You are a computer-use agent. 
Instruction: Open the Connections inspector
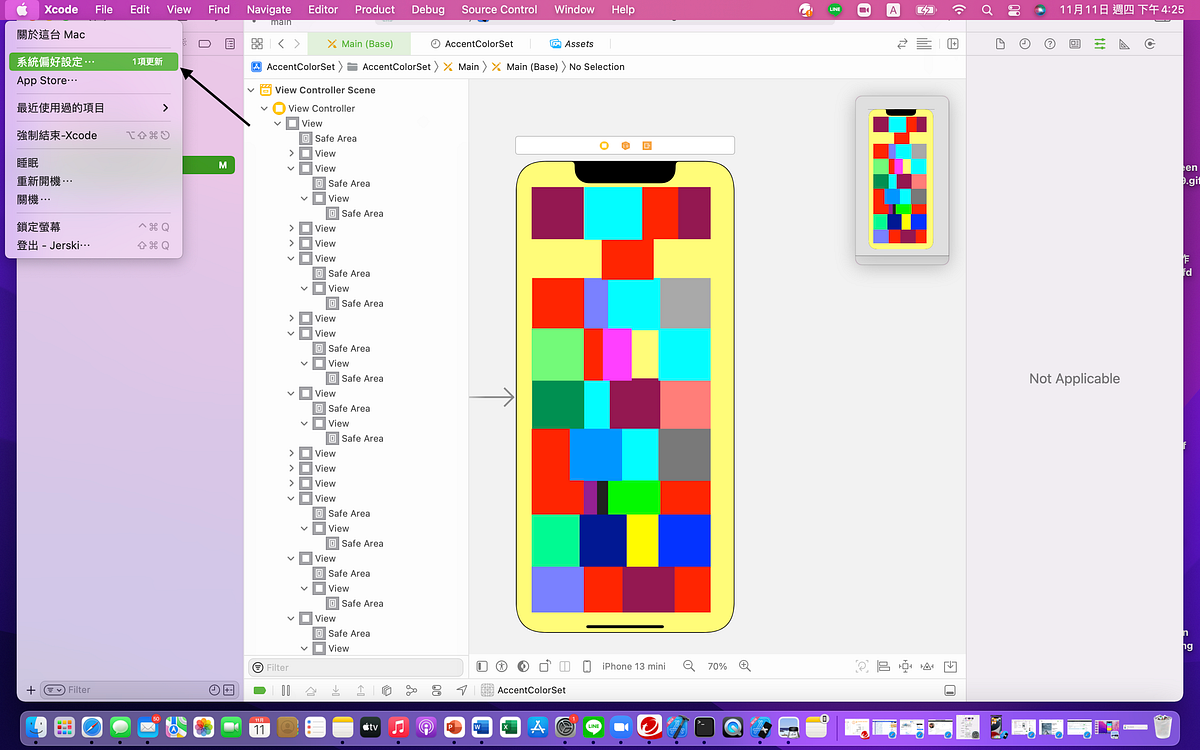click(1148, 44)
